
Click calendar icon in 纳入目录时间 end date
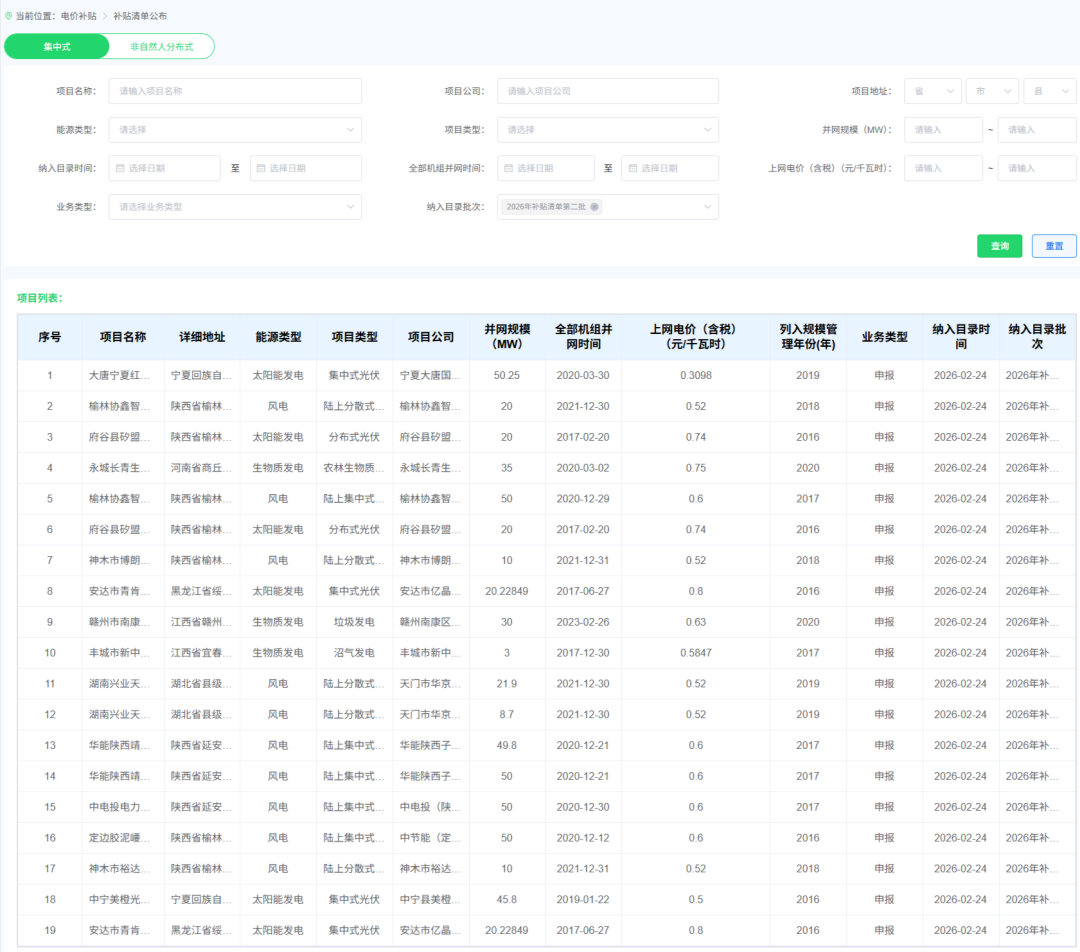click(x=261, y=168)
